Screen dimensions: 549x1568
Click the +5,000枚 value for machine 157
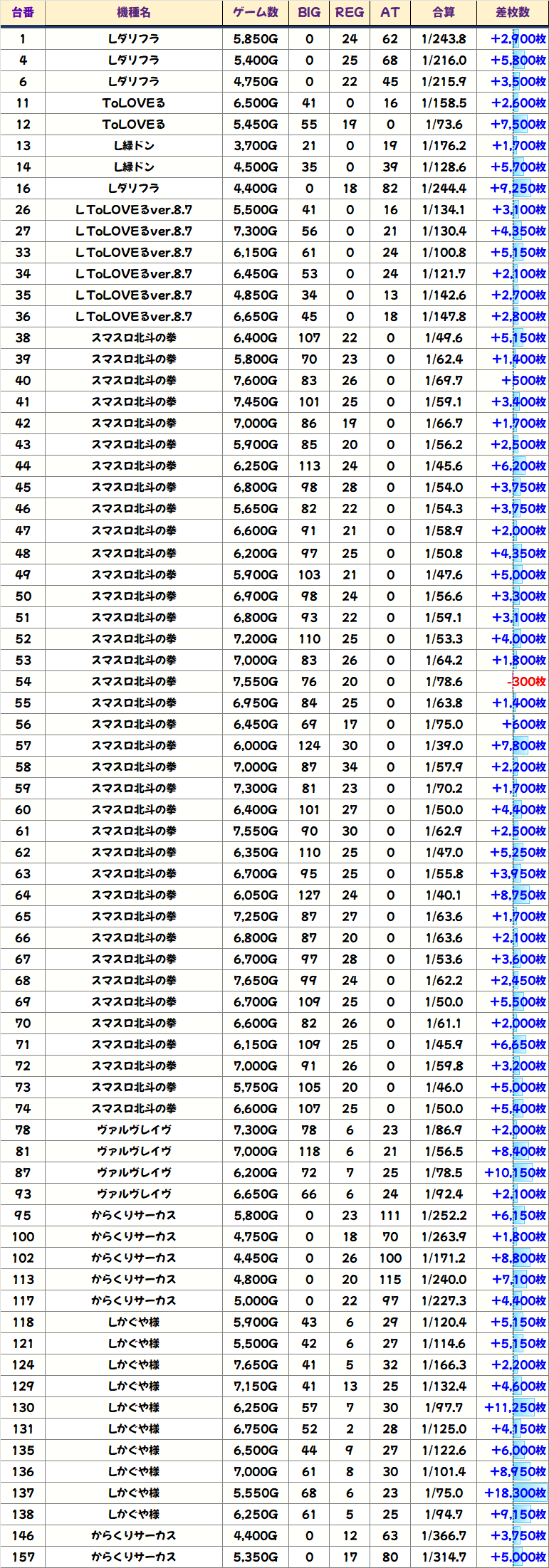518,1557
